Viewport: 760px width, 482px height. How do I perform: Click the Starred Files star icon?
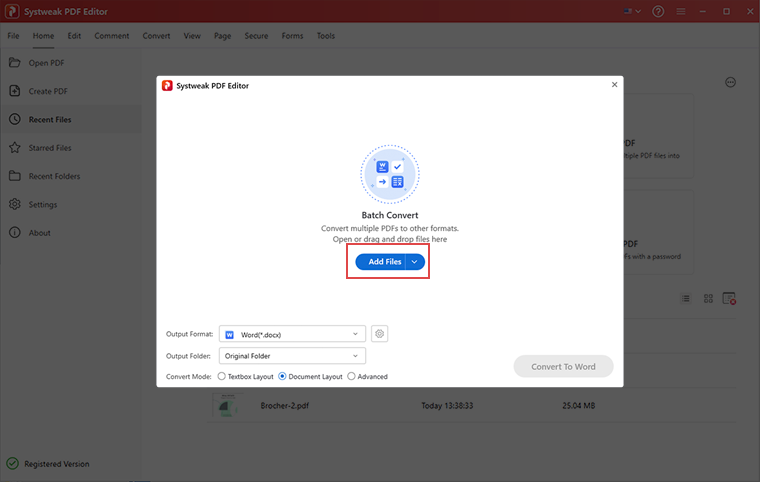coord(15,147)
